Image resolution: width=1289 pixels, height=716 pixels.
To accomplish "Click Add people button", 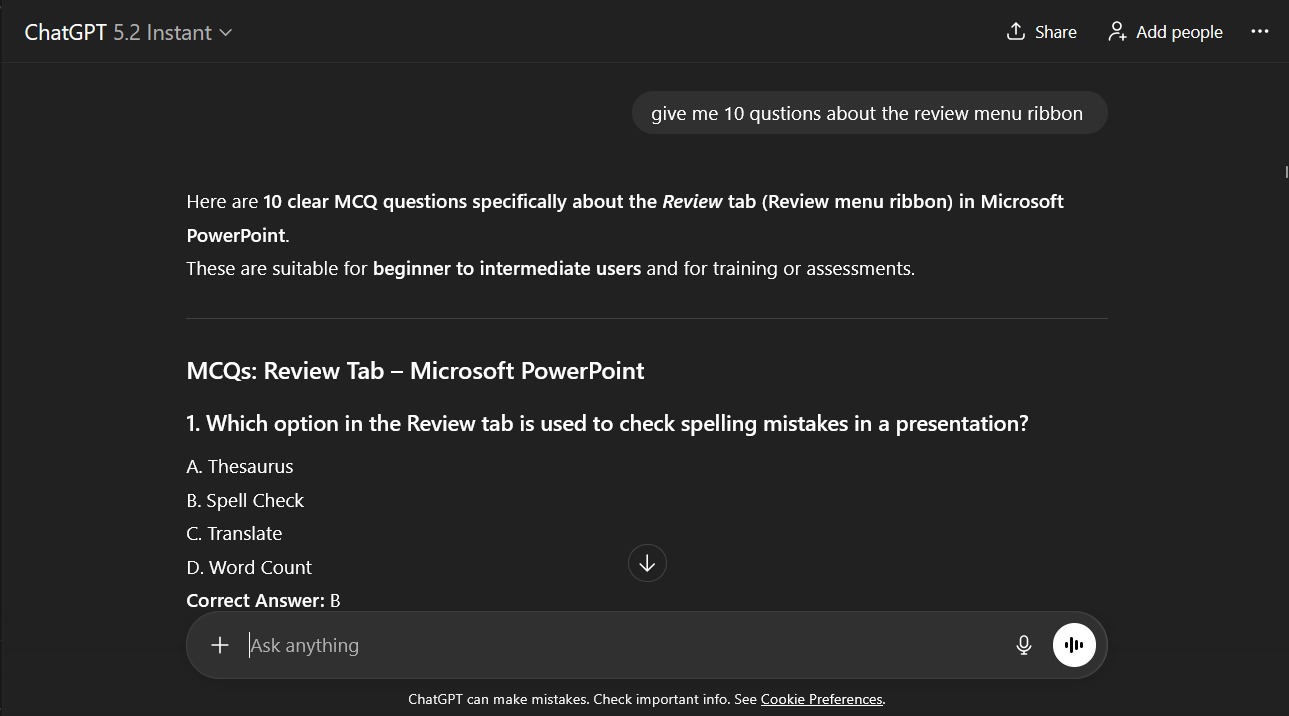I will click(1165, 32).
